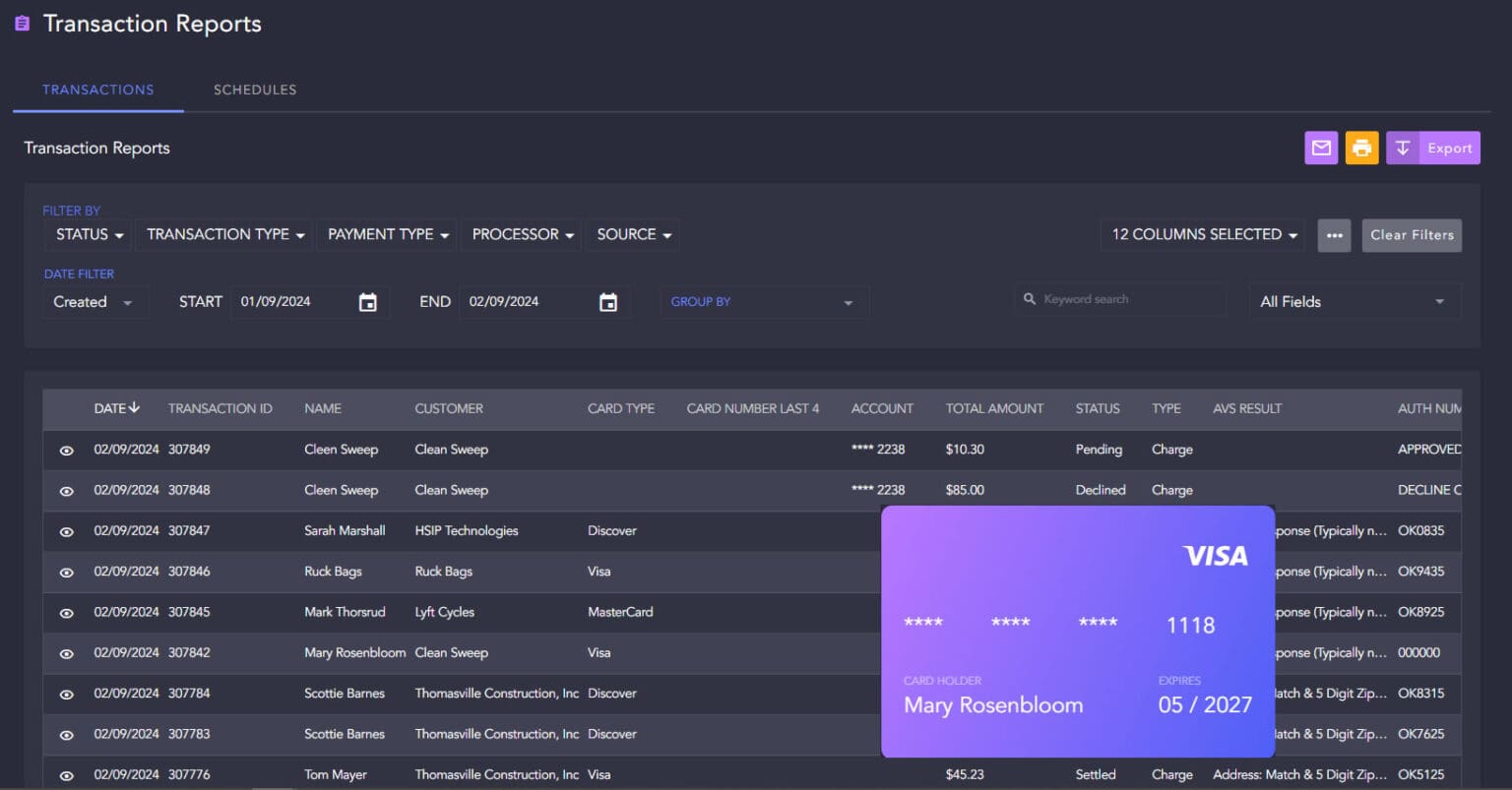This screenshot has width=1512, height=790.
Task: Switch to the SCHEDULES tab
Action: tap(255, 90)
